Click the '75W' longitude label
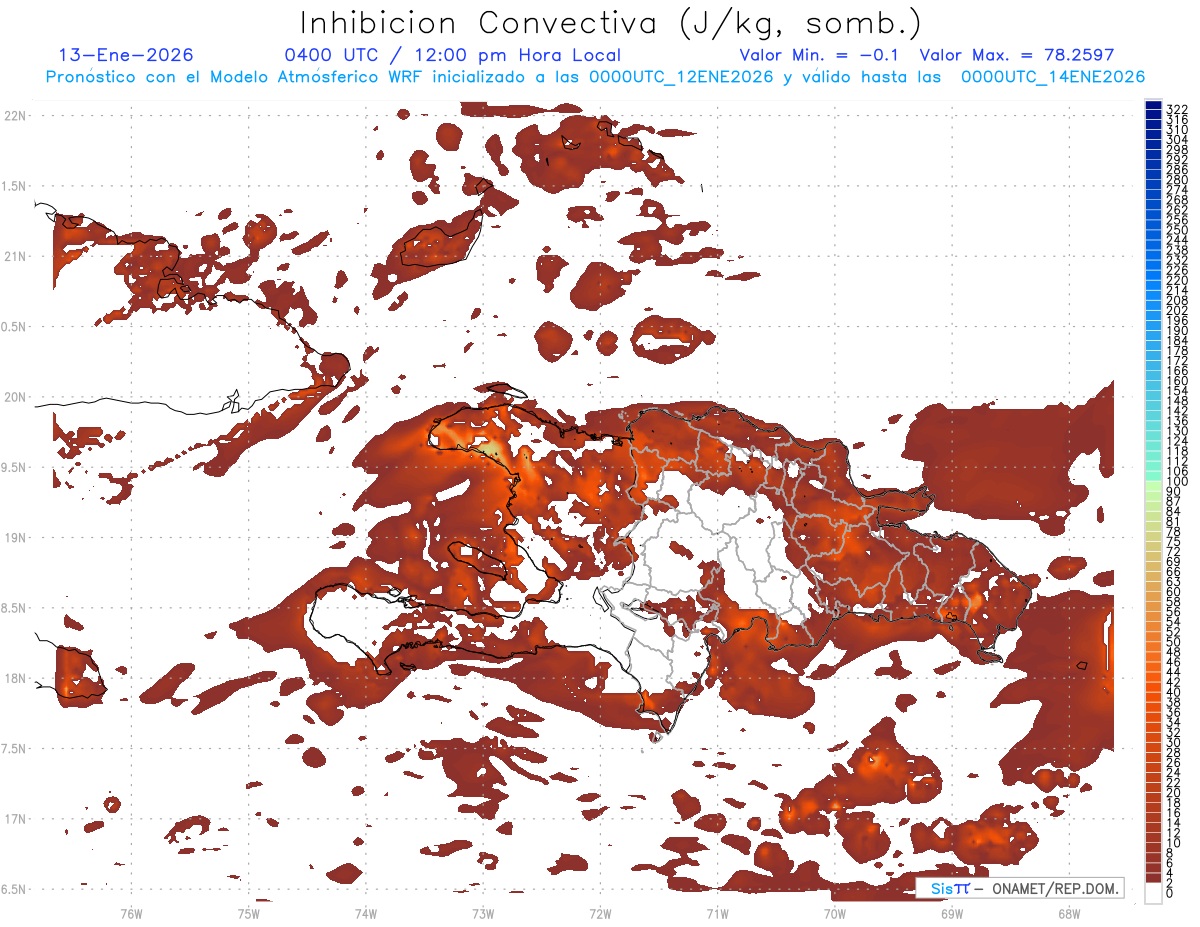Image resolution: width=1200 pixels, height=927 pixels. pos(248,914)
